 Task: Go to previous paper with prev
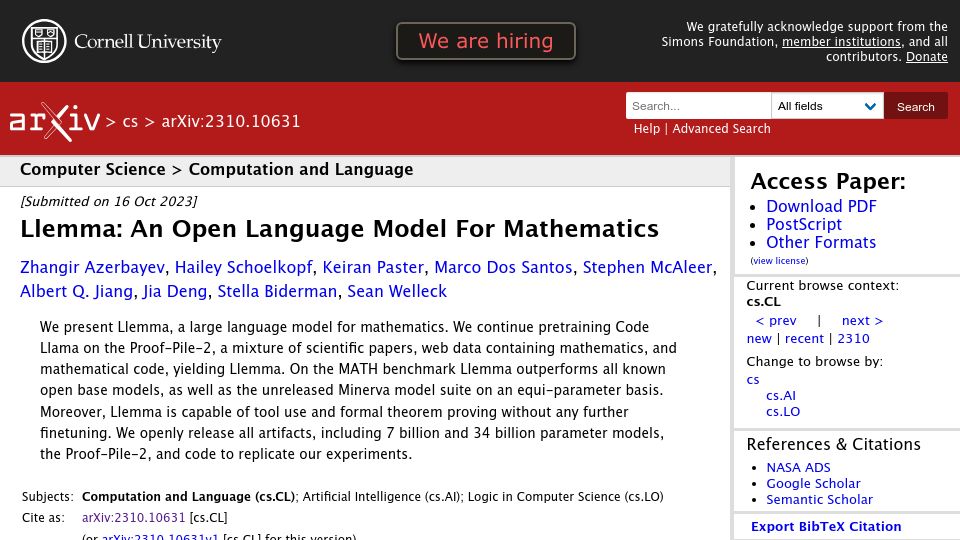[x=776, y=321]
